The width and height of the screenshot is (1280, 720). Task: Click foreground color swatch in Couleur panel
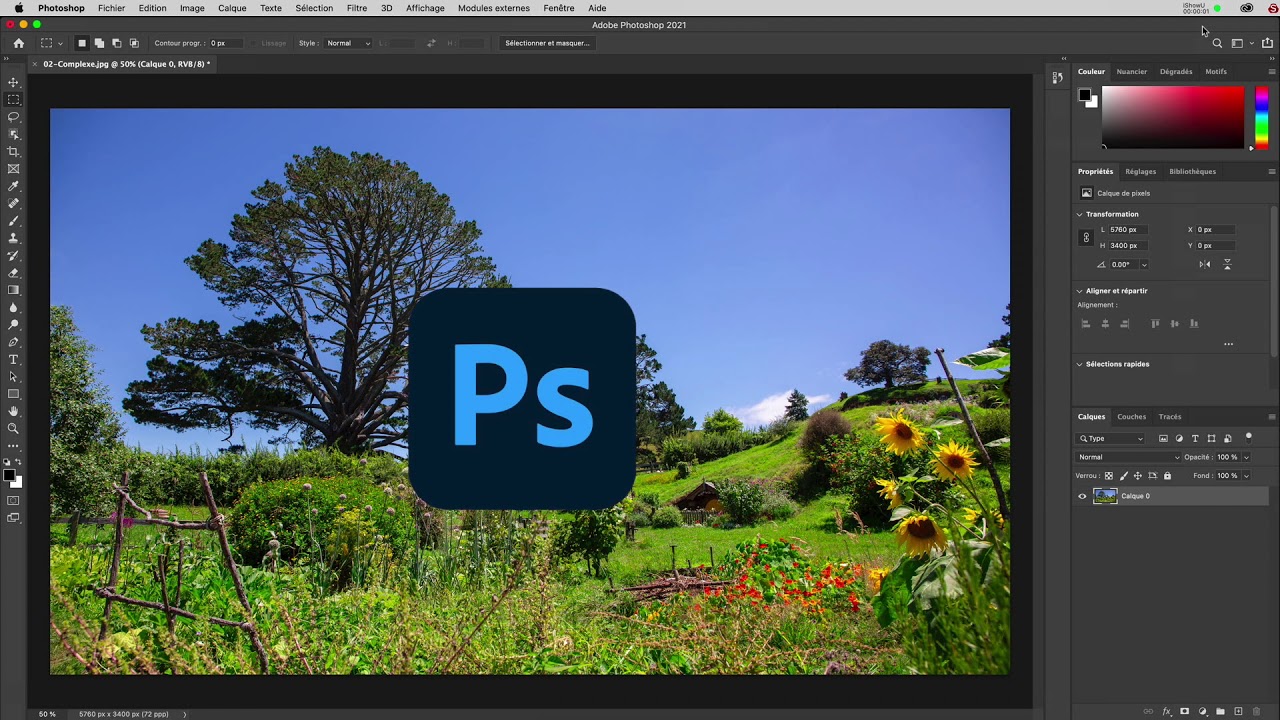1084,95
